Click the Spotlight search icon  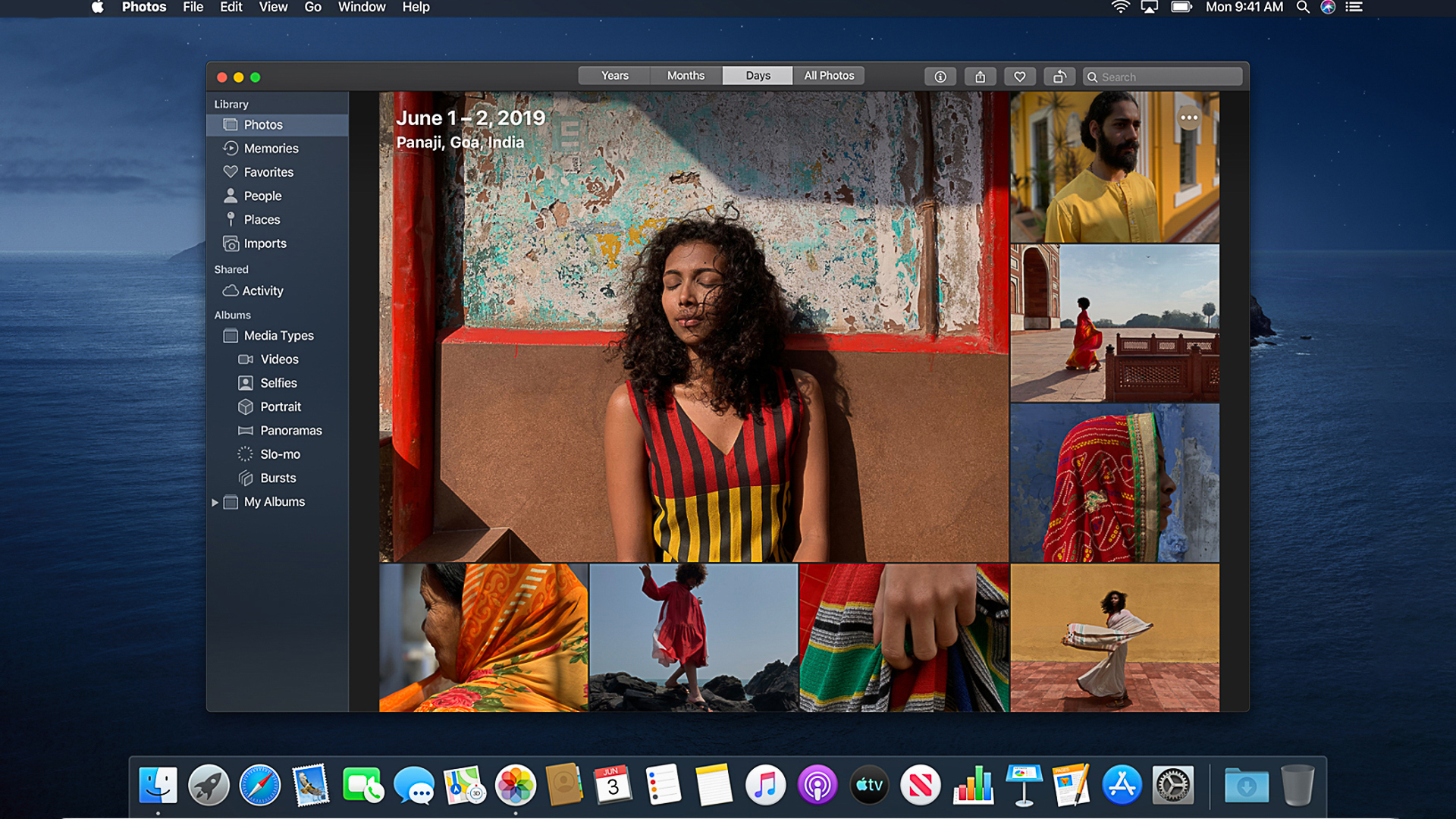click(x=1303, y=7)
